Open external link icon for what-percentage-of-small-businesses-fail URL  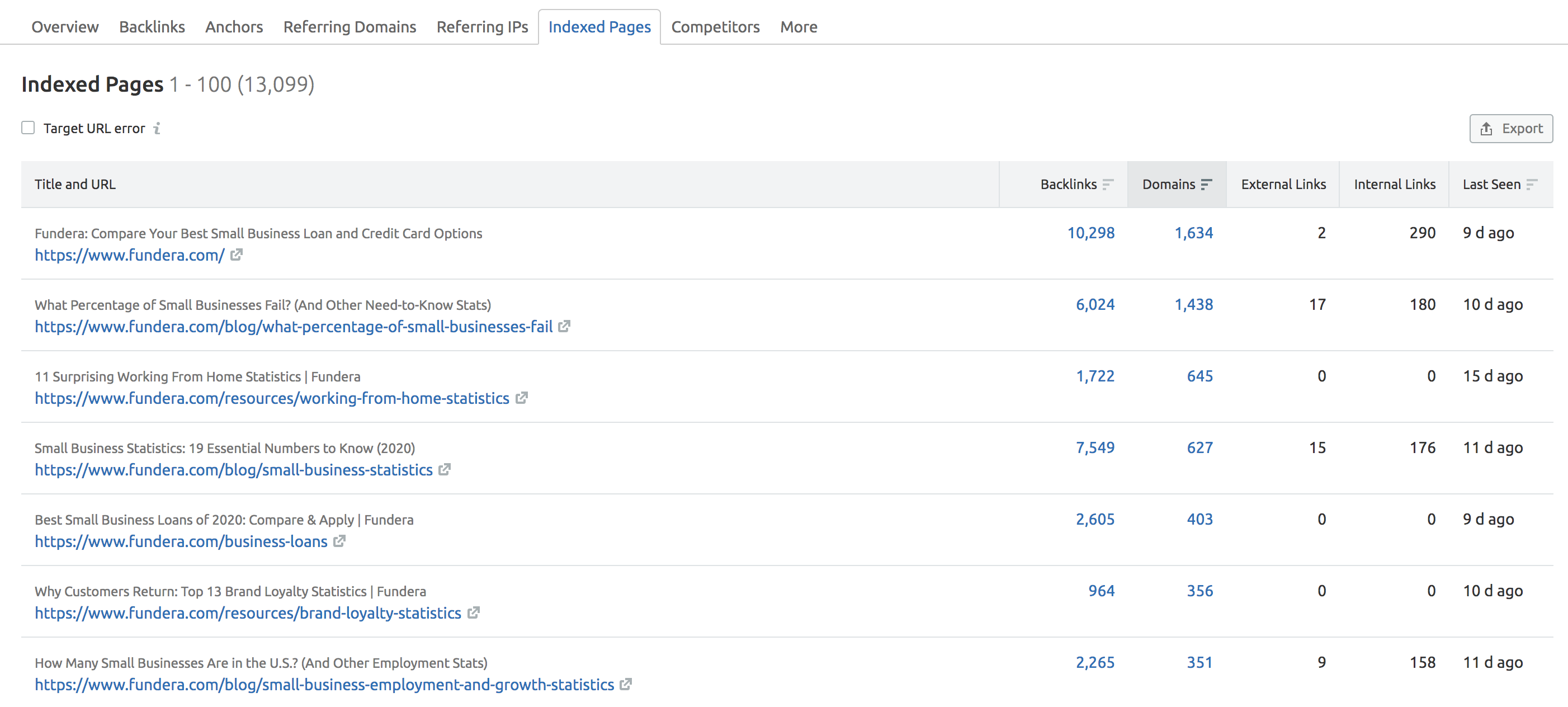(564, 327)
